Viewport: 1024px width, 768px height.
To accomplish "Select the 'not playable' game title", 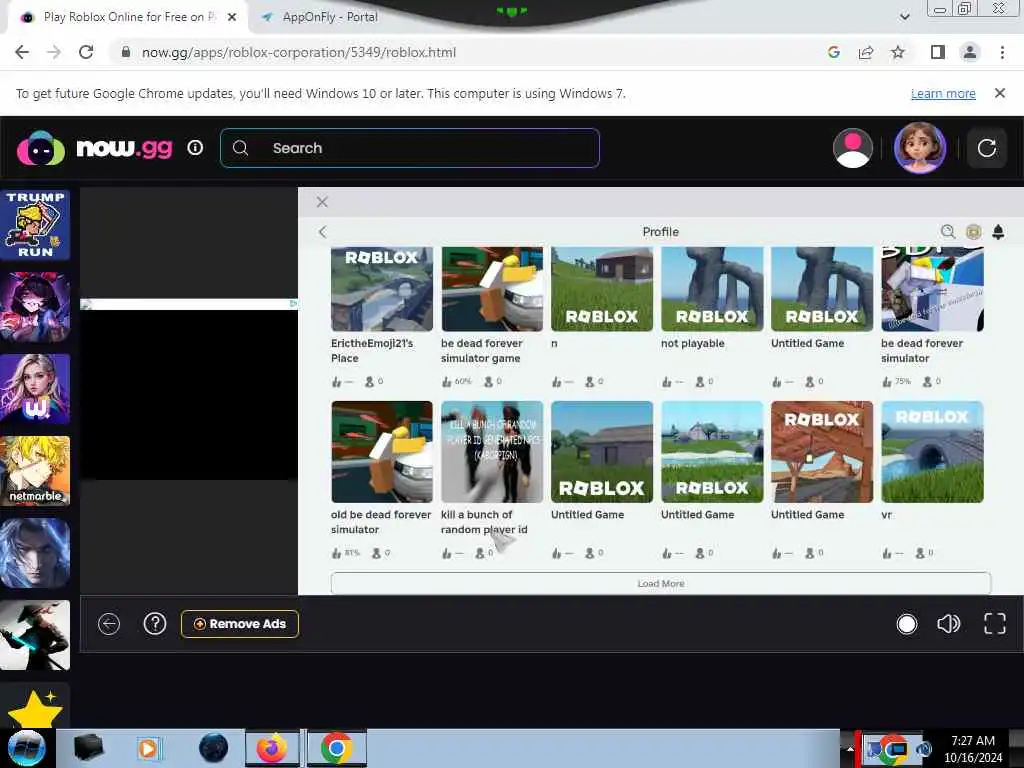I will [692, 344].
